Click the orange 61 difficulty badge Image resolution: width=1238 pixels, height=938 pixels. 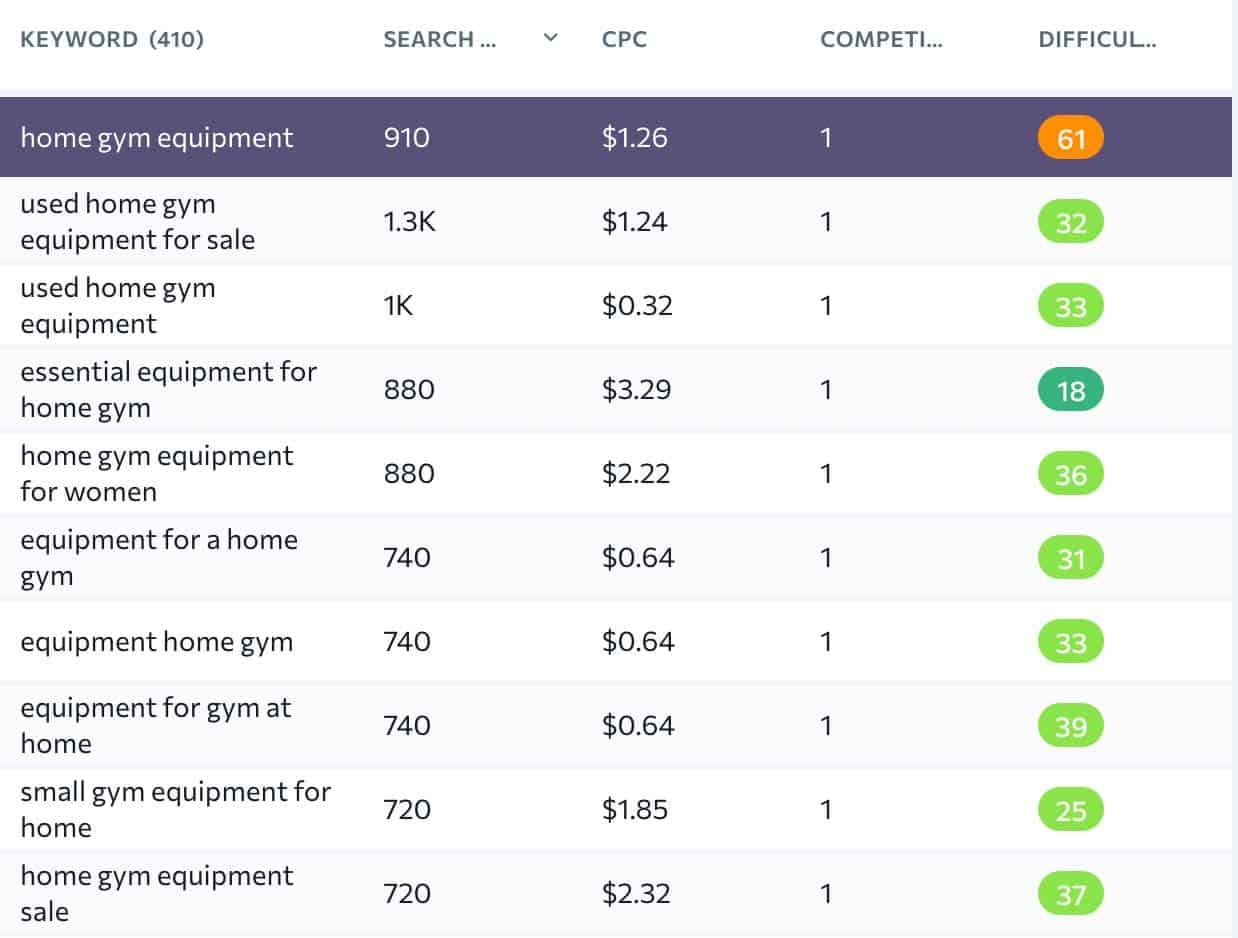coord(1070,139)
